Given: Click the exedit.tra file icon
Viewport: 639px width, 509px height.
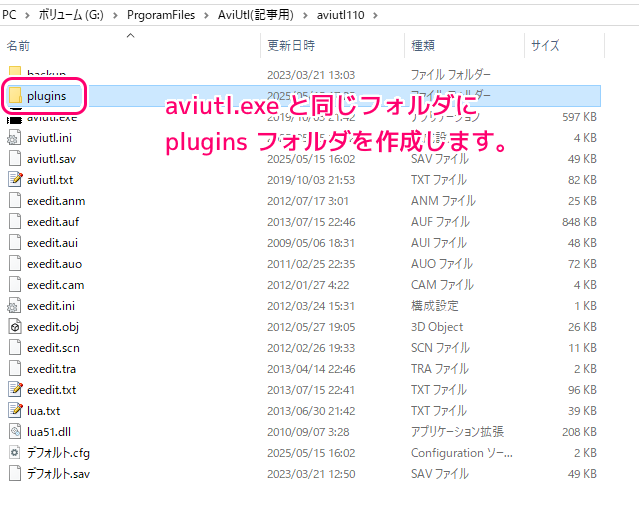Looking at the screenshot, I should click(x=15, y=369).
